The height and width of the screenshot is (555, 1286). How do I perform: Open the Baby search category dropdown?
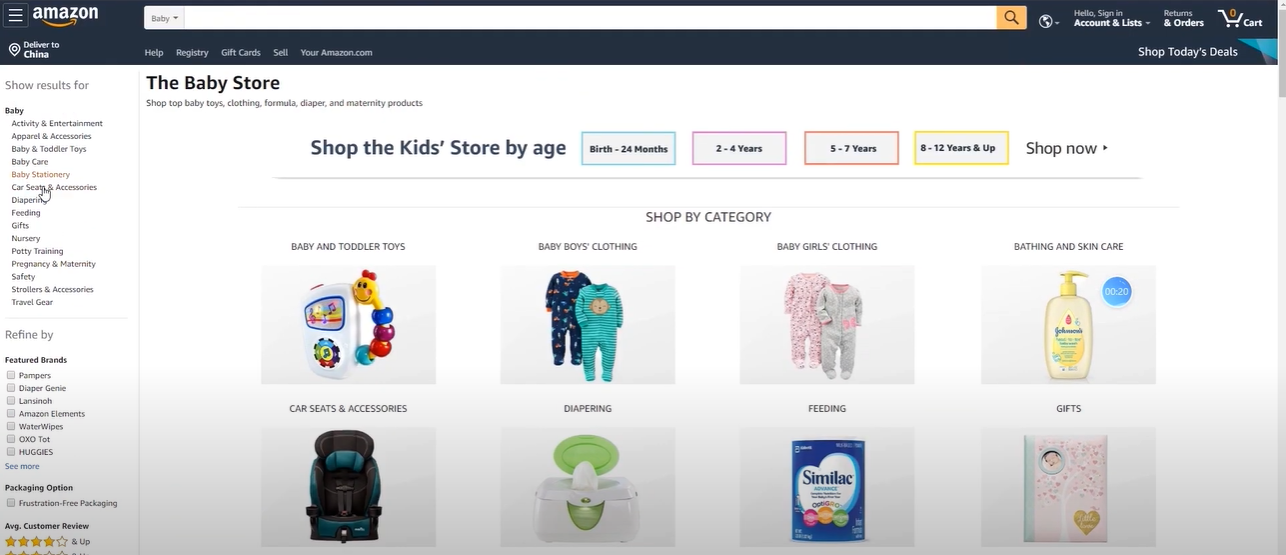pos(165,18)
